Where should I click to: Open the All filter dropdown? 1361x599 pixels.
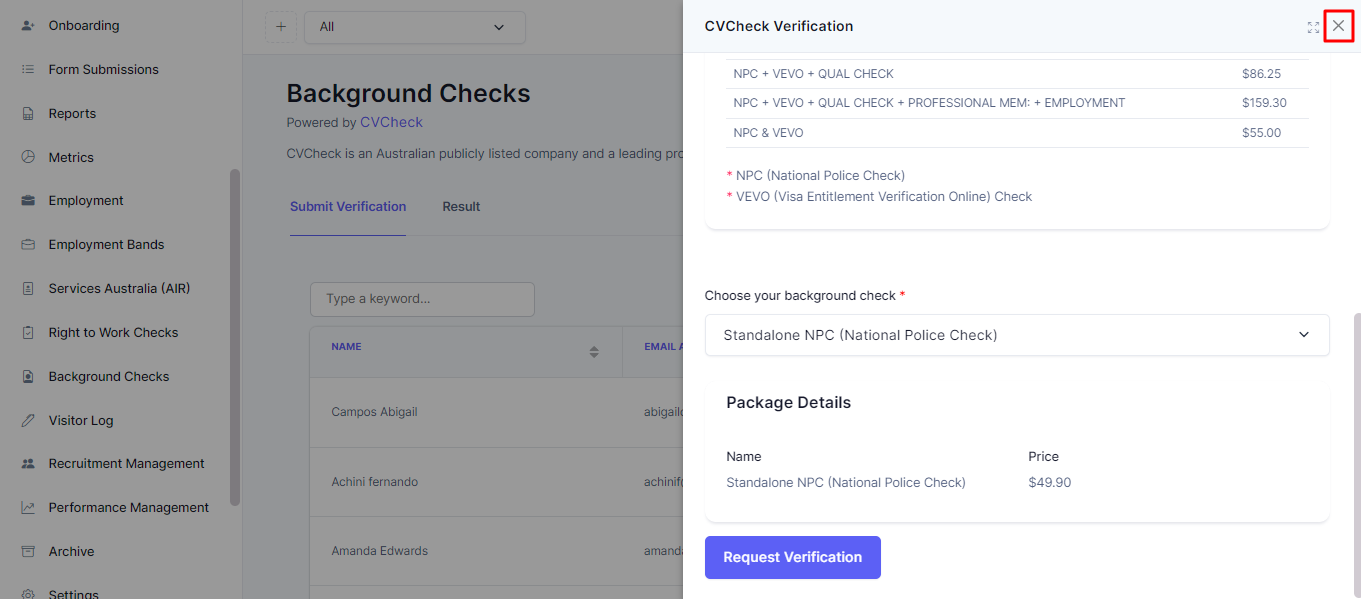[x=415, y=27]
